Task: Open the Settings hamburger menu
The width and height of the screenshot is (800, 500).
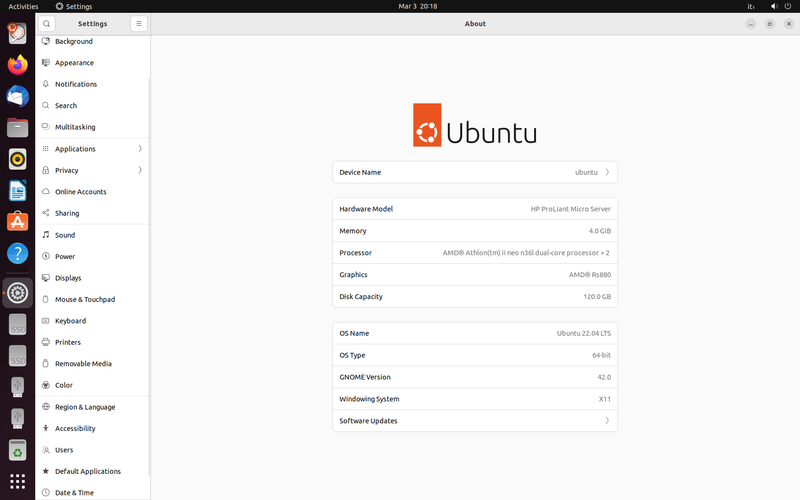Action: [x=139, y=23]
